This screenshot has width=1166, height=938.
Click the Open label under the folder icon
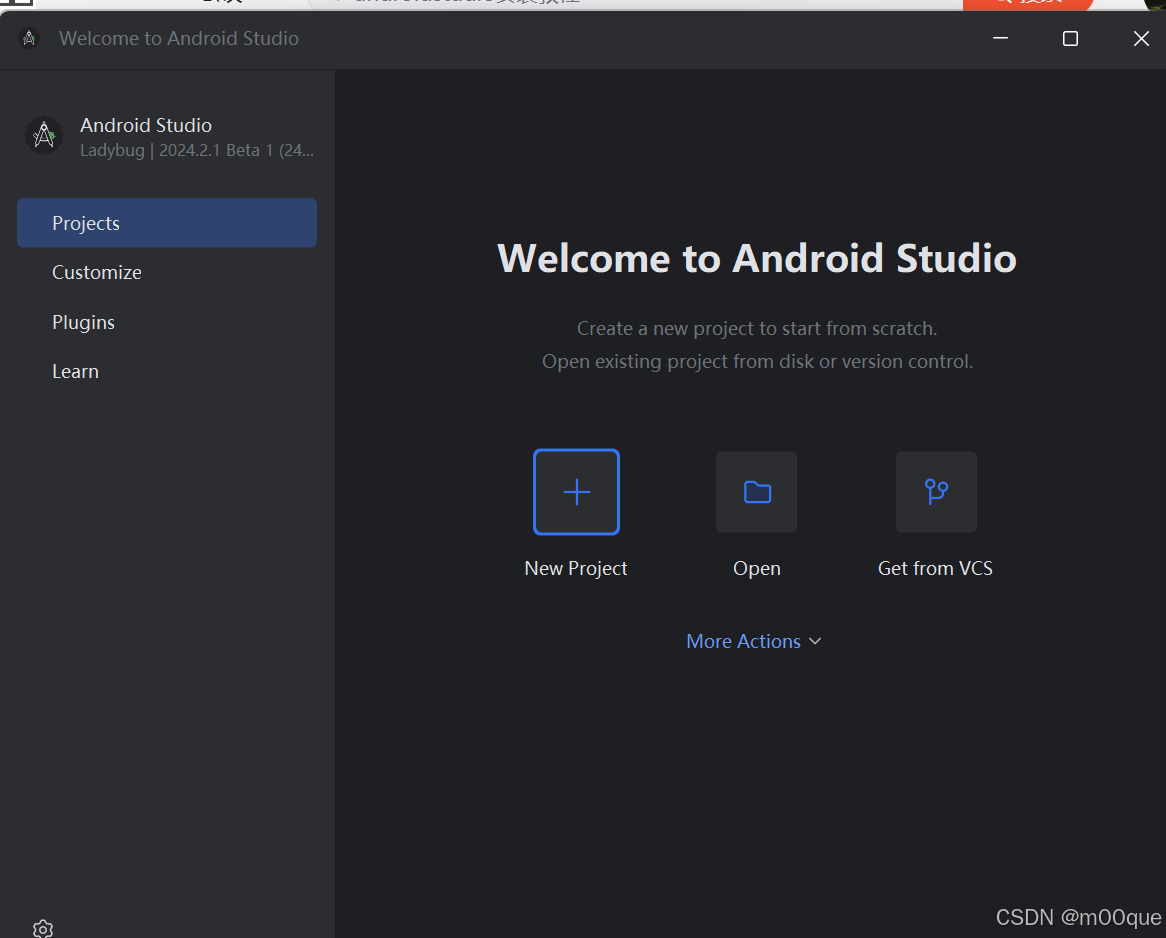[x=756, y=567]
